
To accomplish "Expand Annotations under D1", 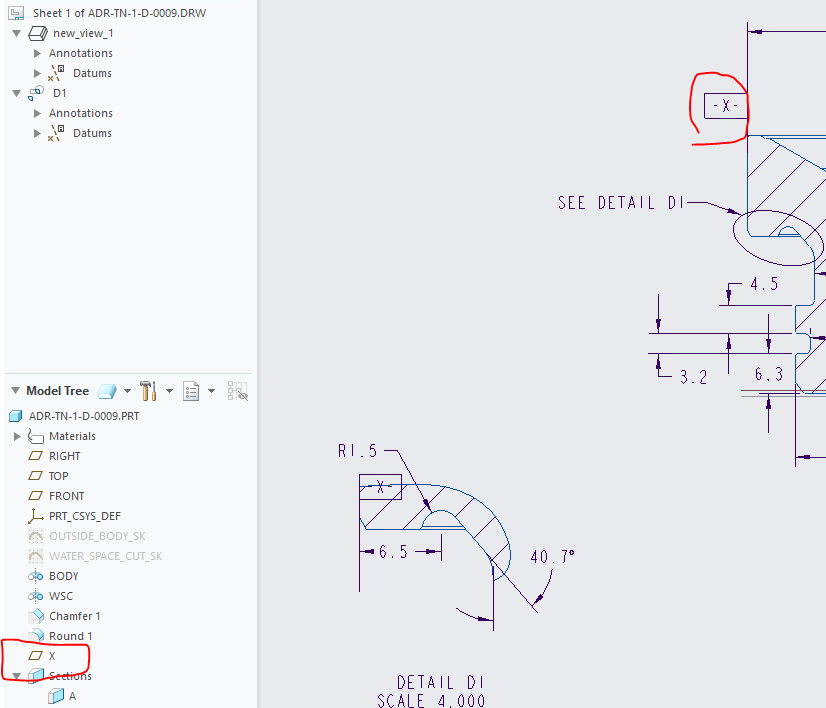I will [37, 113].
